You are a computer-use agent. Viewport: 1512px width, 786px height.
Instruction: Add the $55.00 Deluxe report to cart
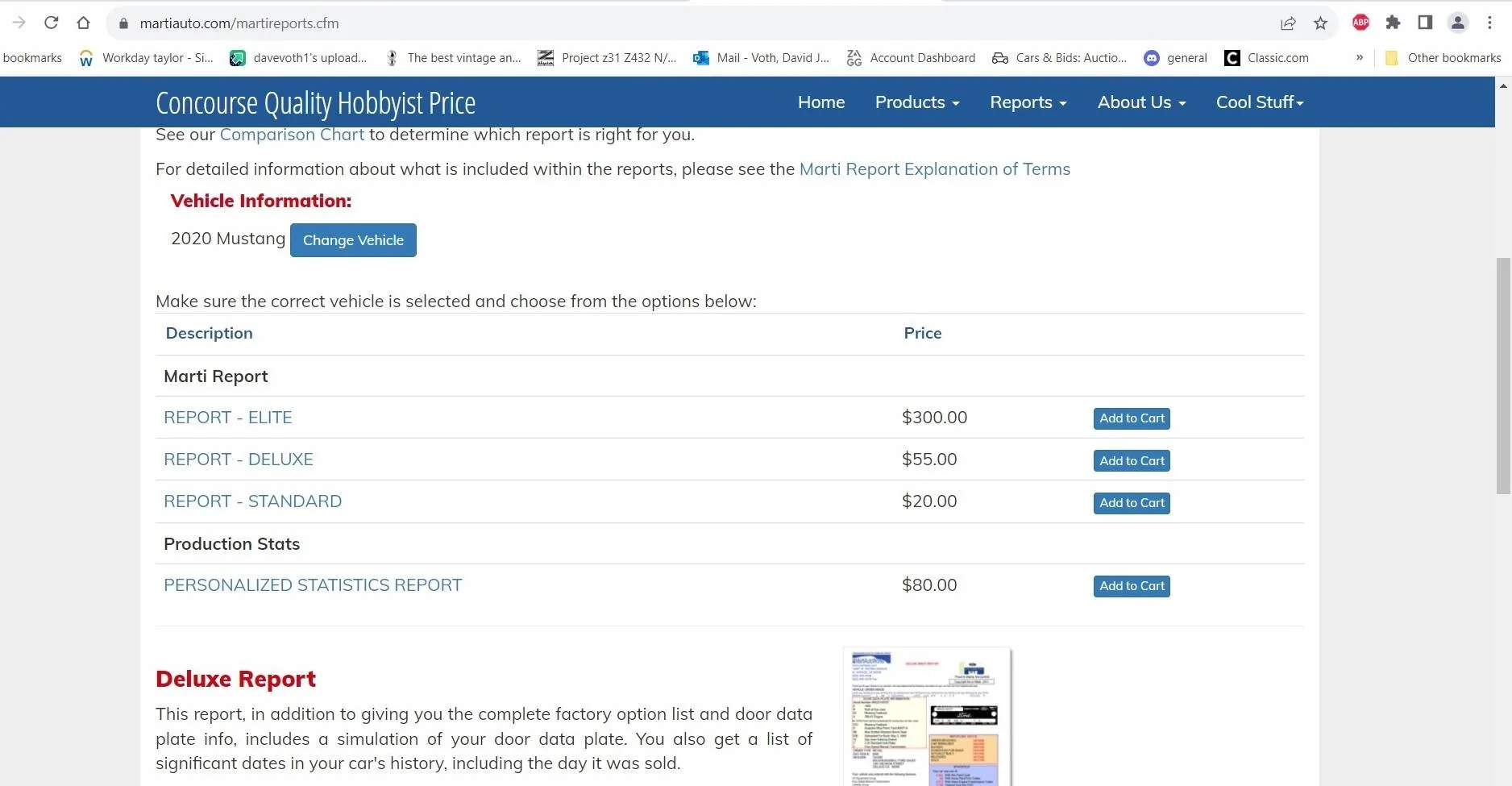tap(1132, 461)
